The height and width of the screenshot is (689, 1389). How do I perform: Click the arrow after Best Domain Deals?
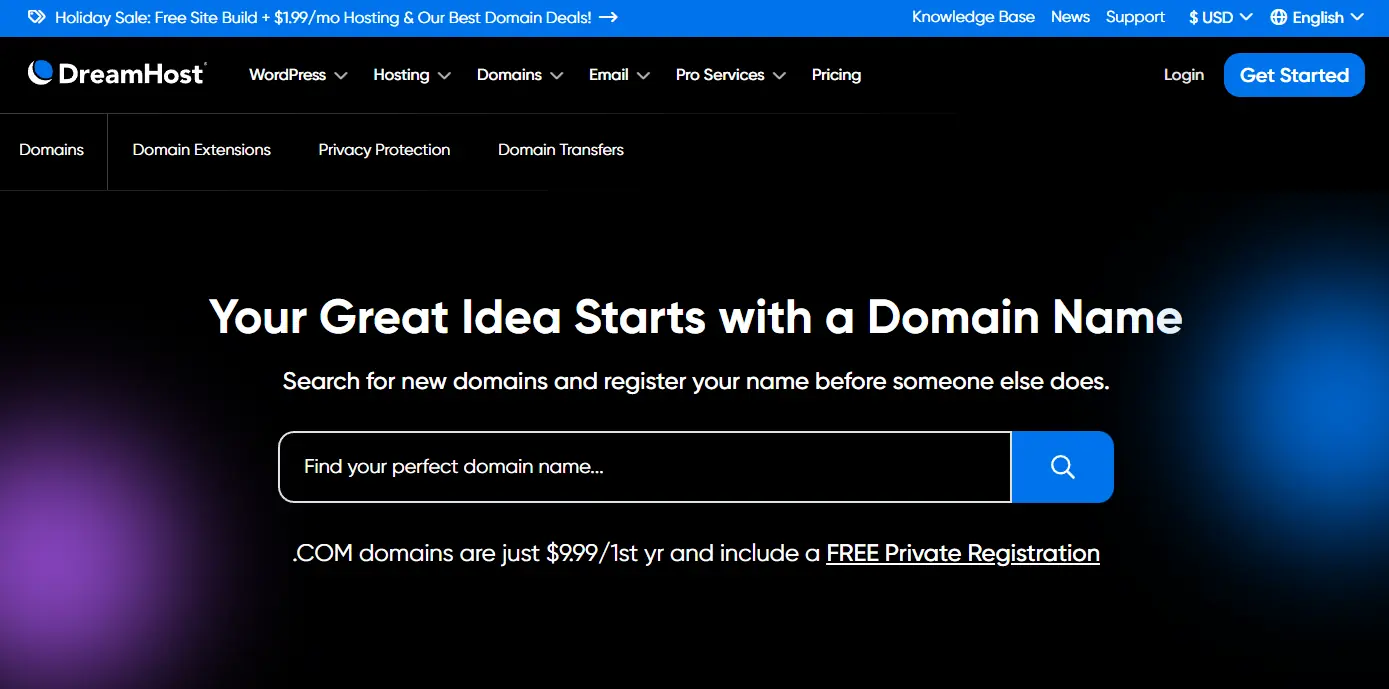(x=608, y=17)
